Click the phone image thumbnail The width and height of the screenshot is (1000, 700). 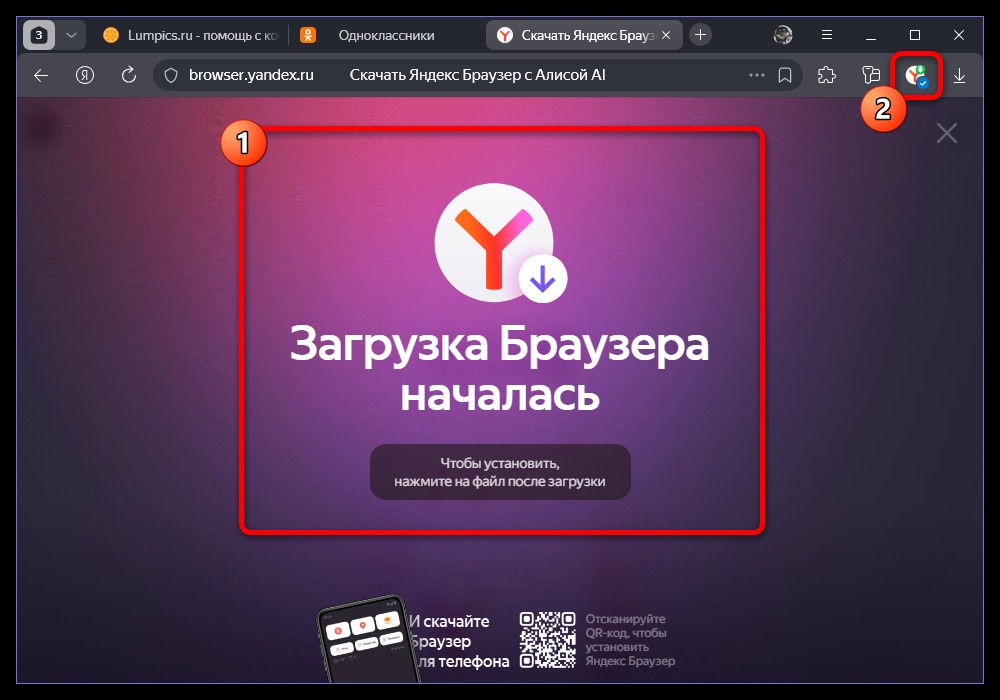[368, 639]
